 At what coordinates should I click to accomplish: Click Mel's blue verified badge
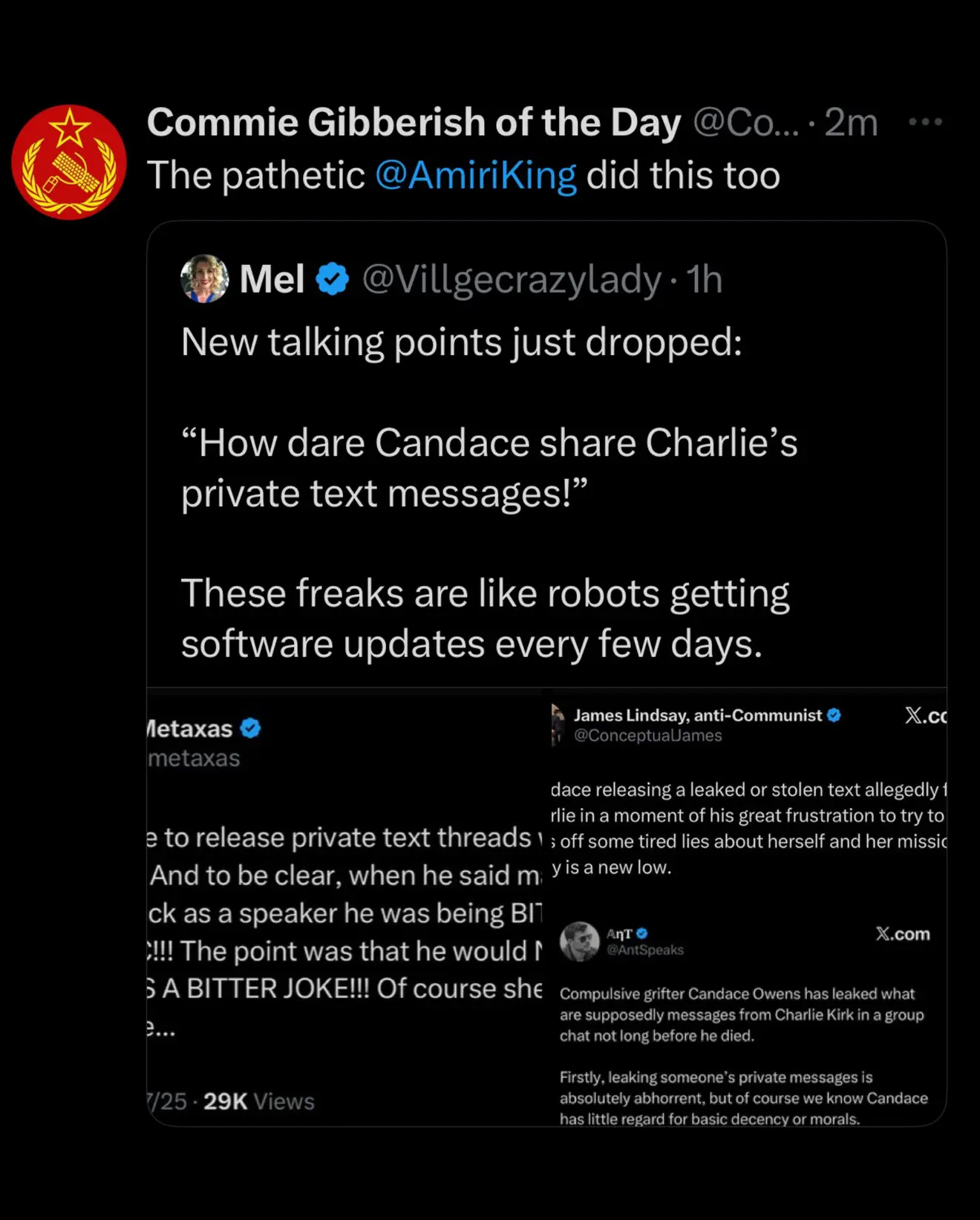[x=332, y=279]
